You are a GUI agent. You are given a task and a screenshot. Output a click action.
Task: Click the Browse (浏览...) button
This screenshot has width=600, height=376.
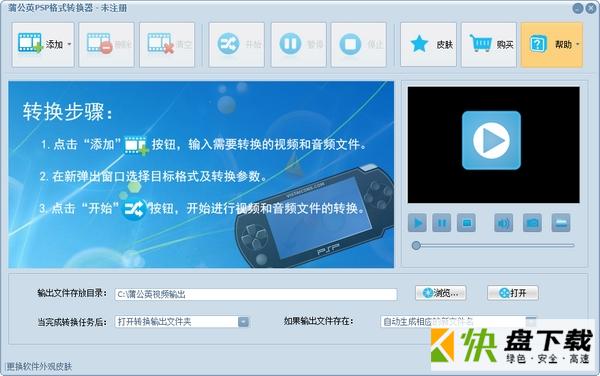pos(440,293)
